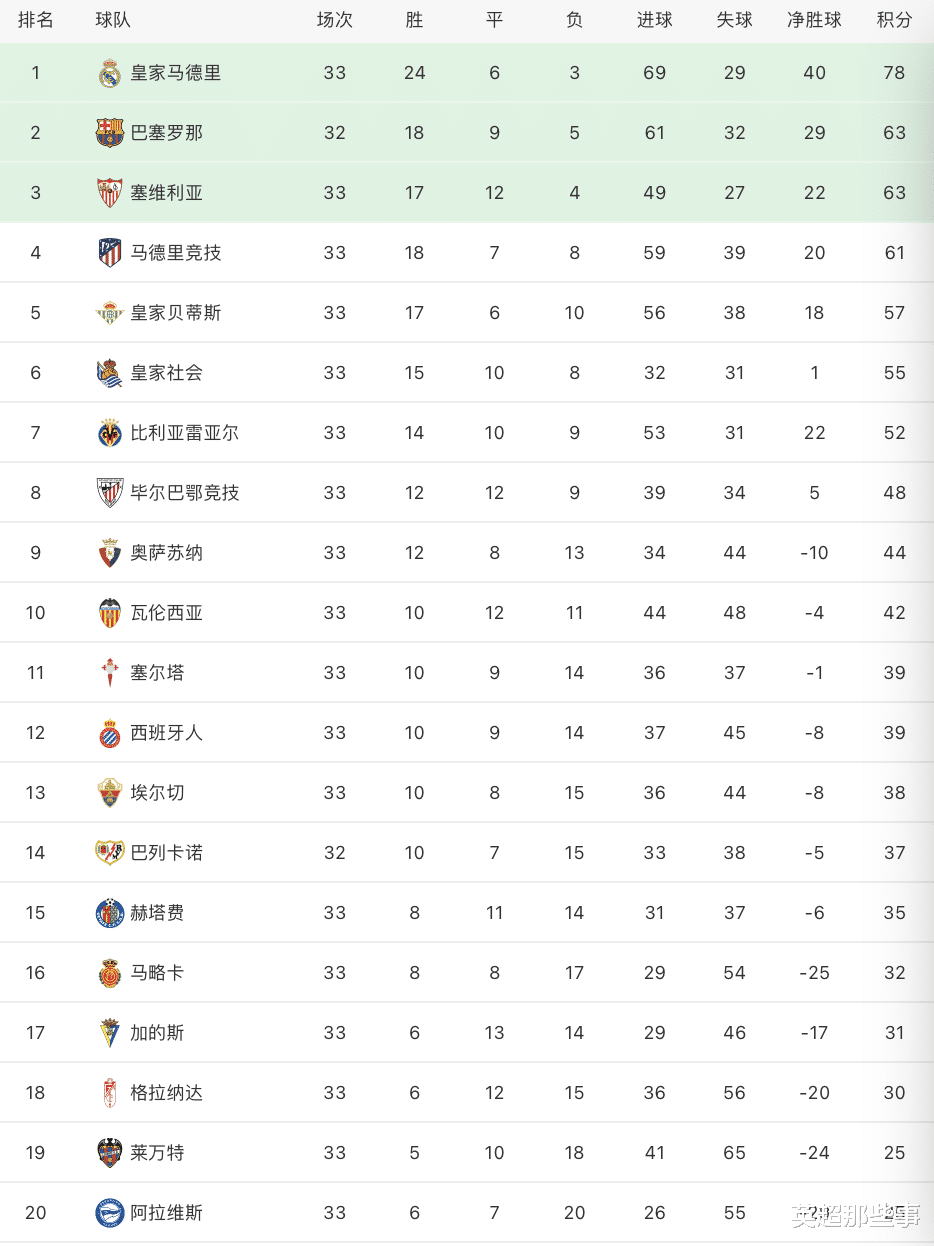Select the Valencia bat crest
This screenshot has width=934, height=1246.
110,613
